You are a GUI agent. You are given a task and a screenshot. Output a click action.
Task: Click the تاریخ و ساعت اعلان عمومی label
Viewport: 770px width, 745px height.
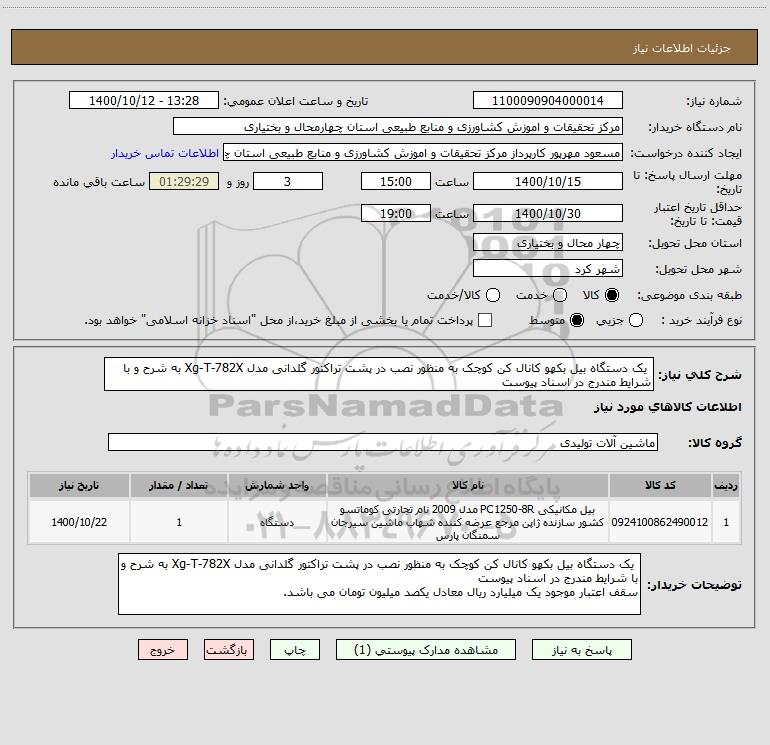(296, 101)
